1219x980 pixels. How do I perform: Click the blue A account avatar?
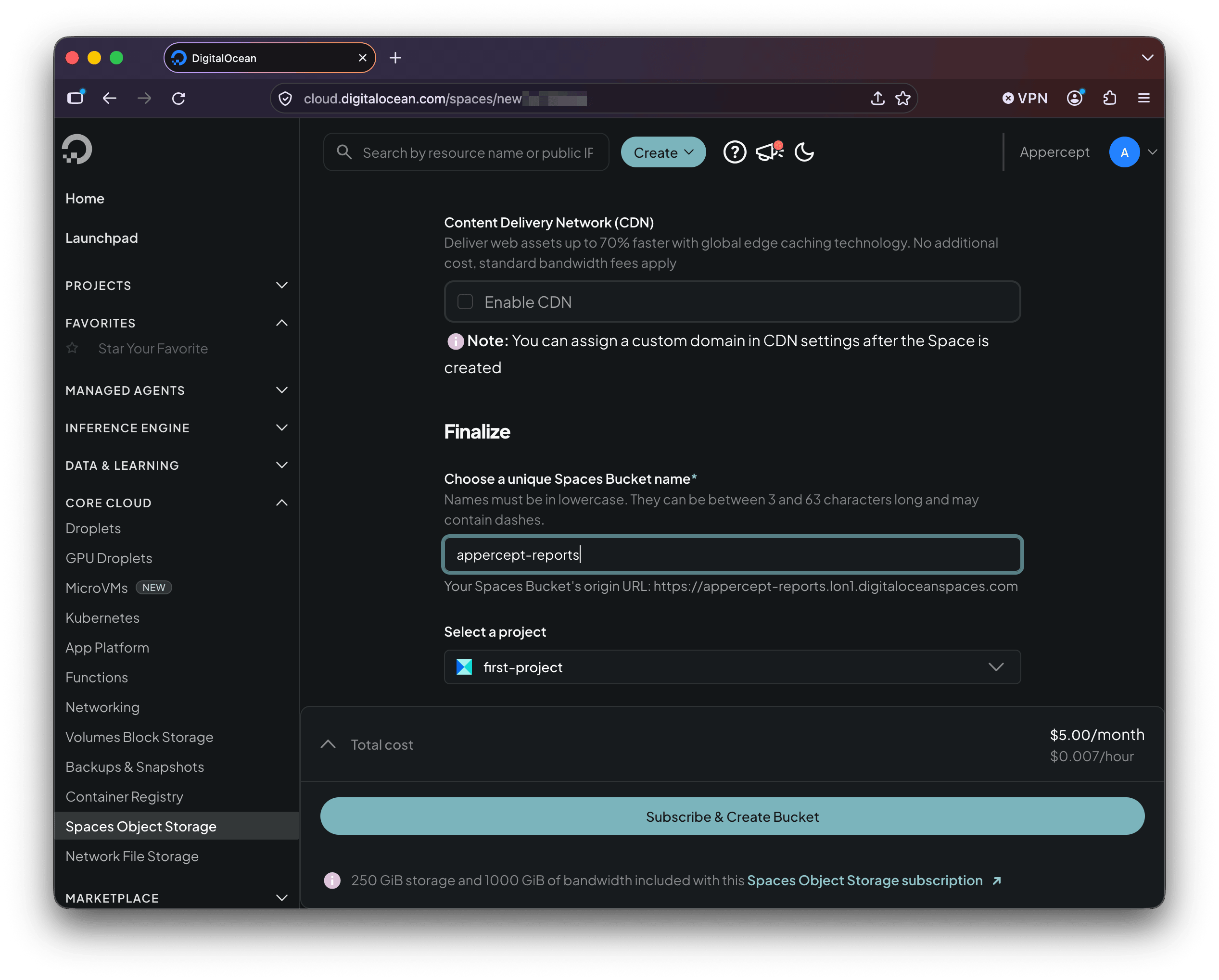click(1124, 152)
